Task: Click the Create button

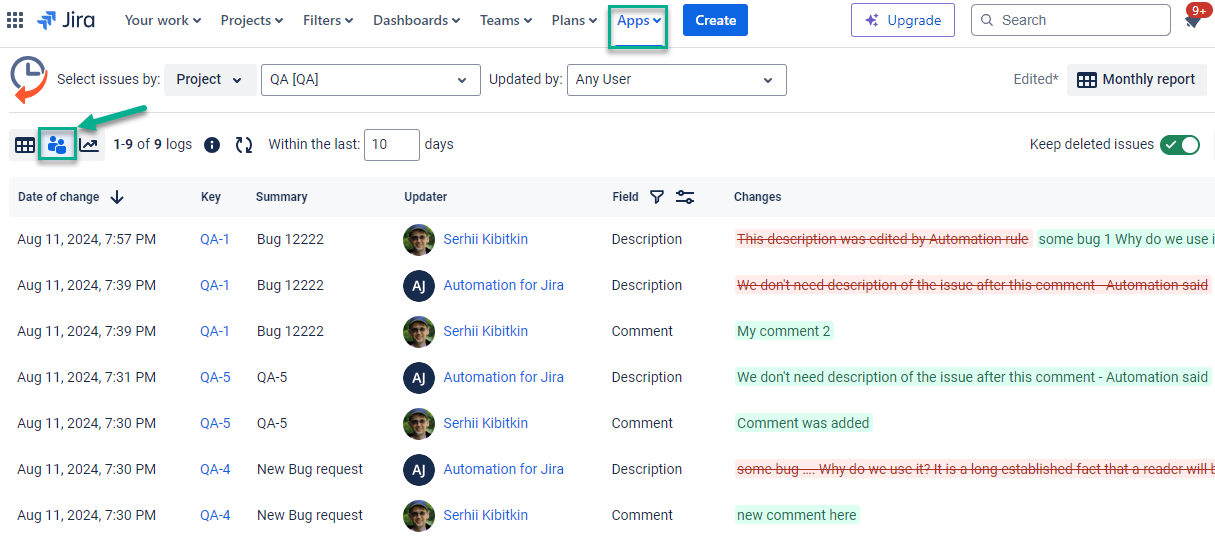Action: [715, 20]
